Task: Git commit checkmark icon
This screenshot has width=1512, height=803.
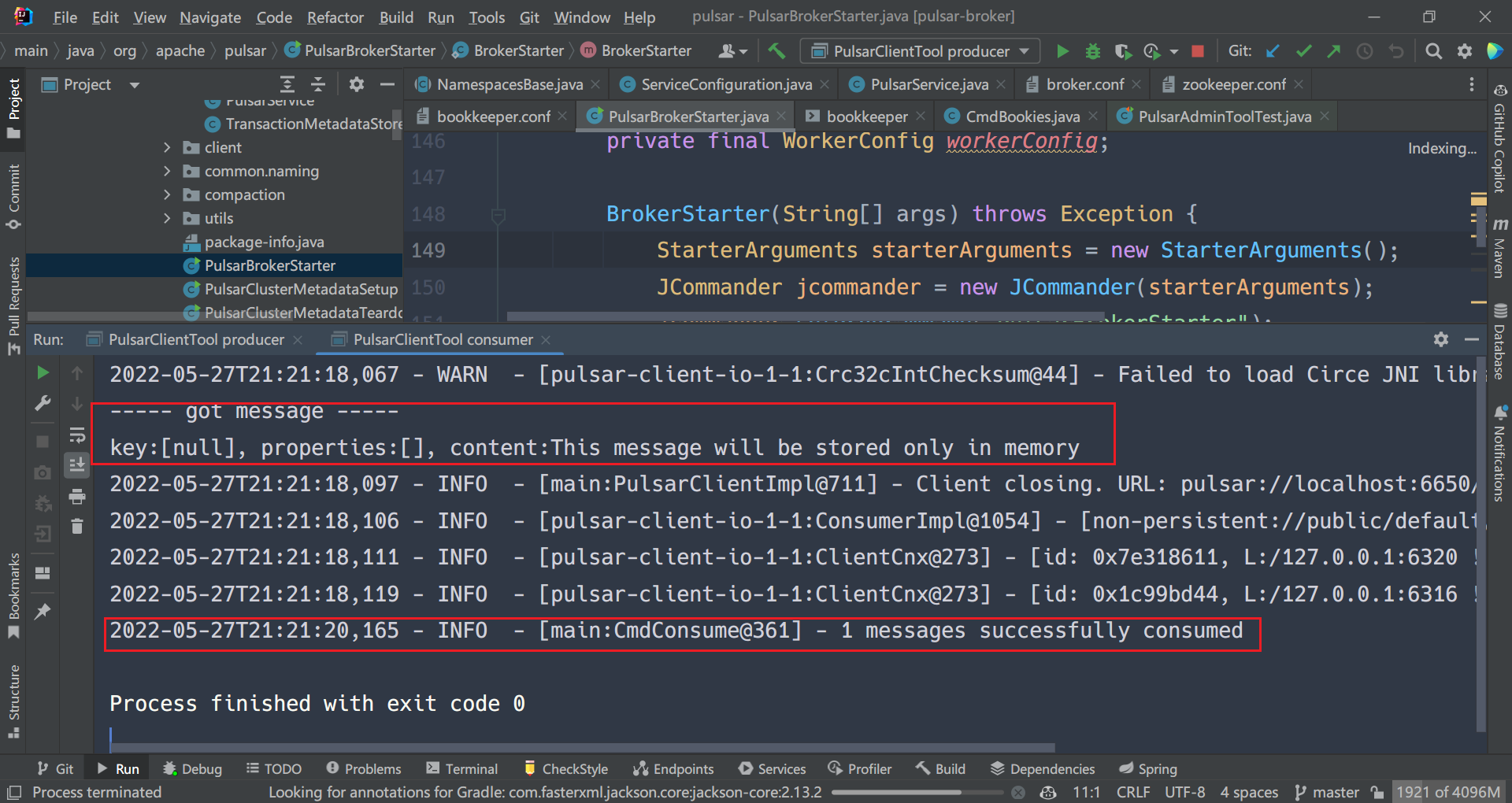Action: pyautogui.click(x=1303, y=51)
